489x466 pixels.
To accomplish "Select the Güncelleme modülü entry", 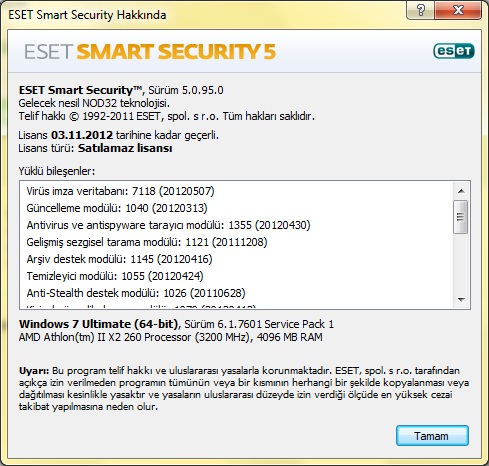I will [x=117, y=208].
